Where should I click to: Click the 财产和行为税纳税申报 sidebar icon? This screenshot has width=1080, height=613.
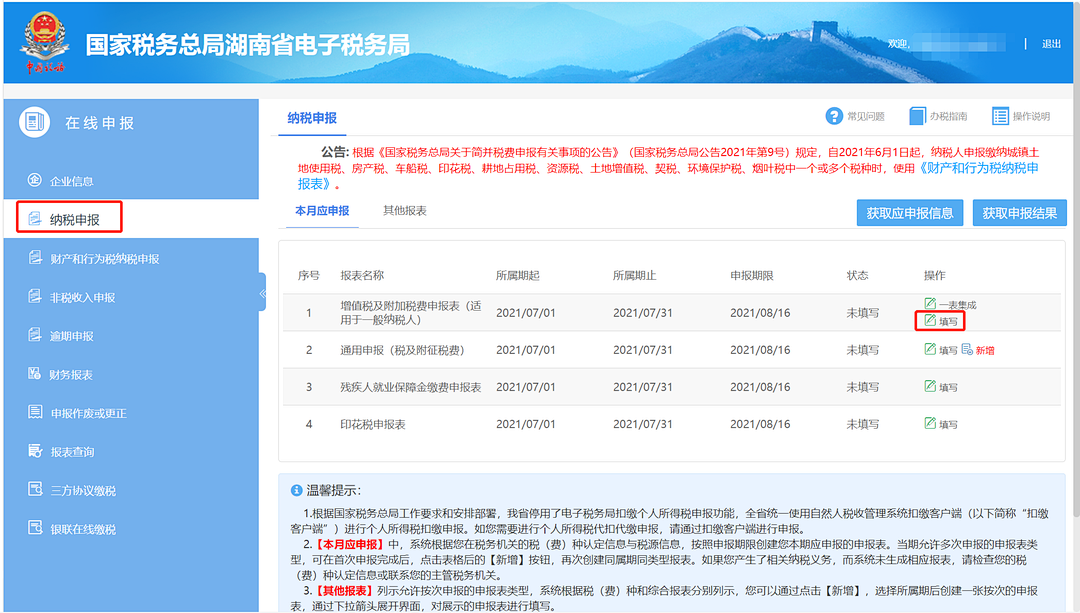tap(34, 258)
